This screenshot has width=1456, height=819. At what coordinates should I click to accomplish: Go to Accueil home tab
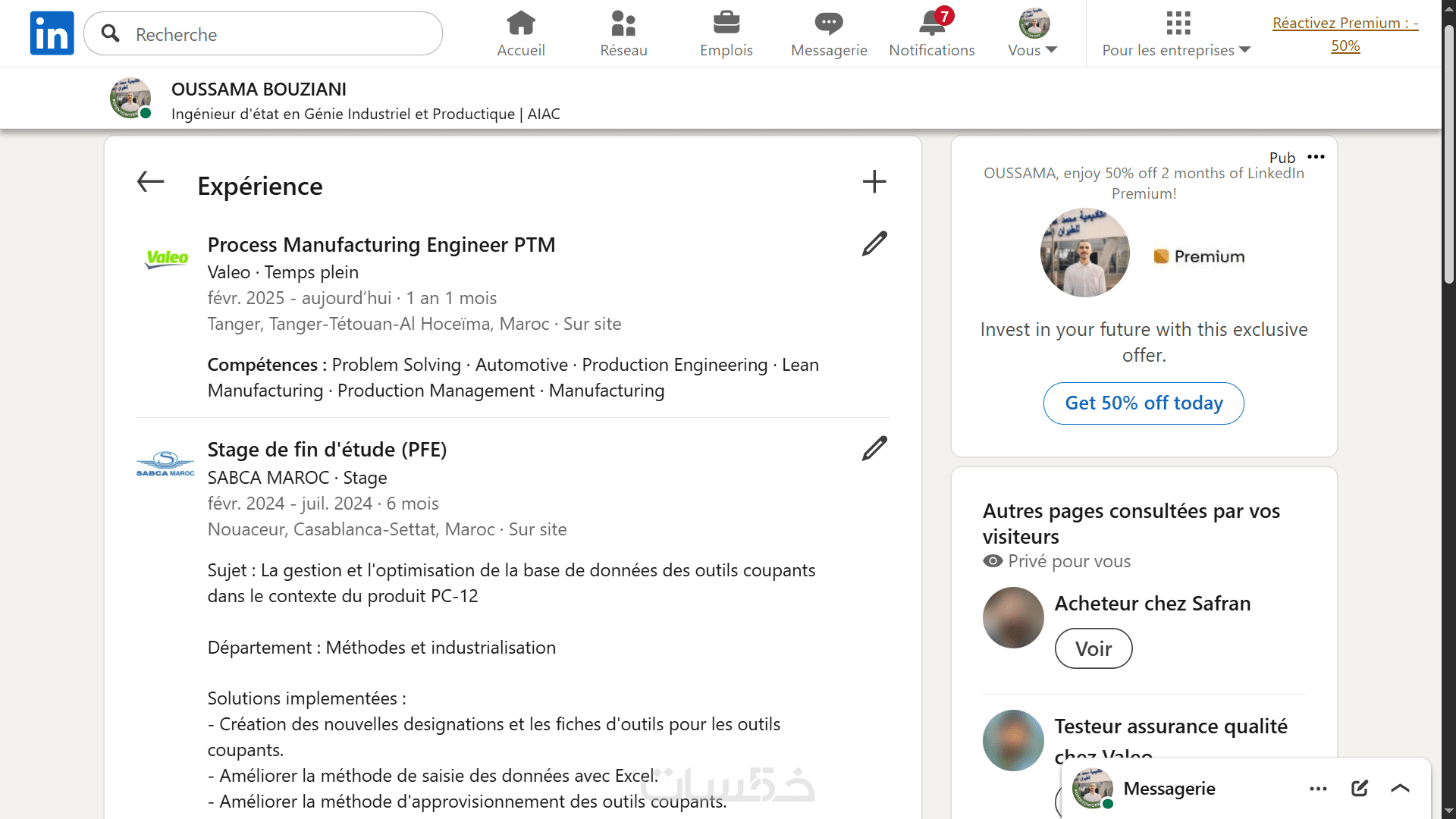pyautogui.click(x=520, y=33)
